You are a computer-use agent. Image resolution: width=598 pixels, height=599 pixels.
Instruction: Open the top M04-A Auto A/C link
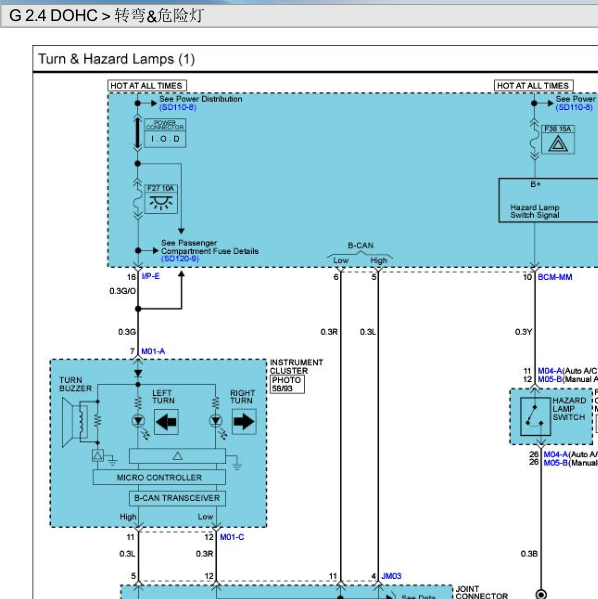[550, 371]
